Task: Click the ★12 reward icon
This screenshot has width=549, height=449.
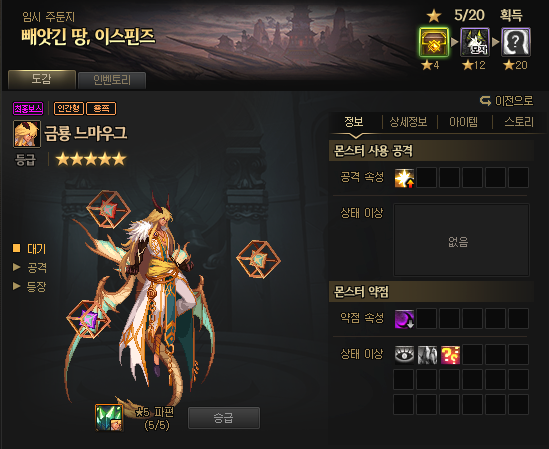Action: click(474, 42)
